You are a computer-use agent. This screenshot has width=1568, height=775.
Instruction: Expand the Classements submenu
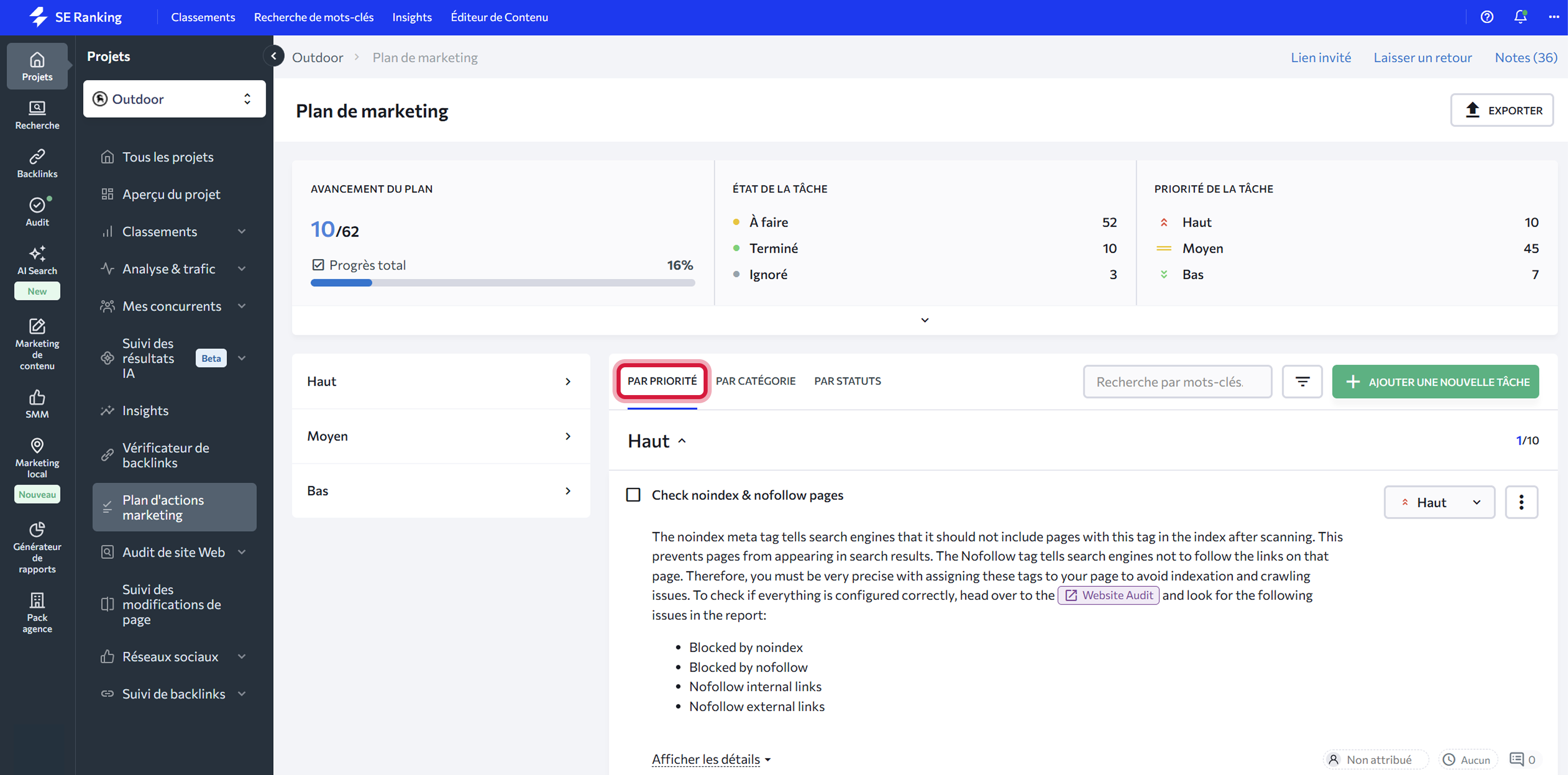pos(242,231)
